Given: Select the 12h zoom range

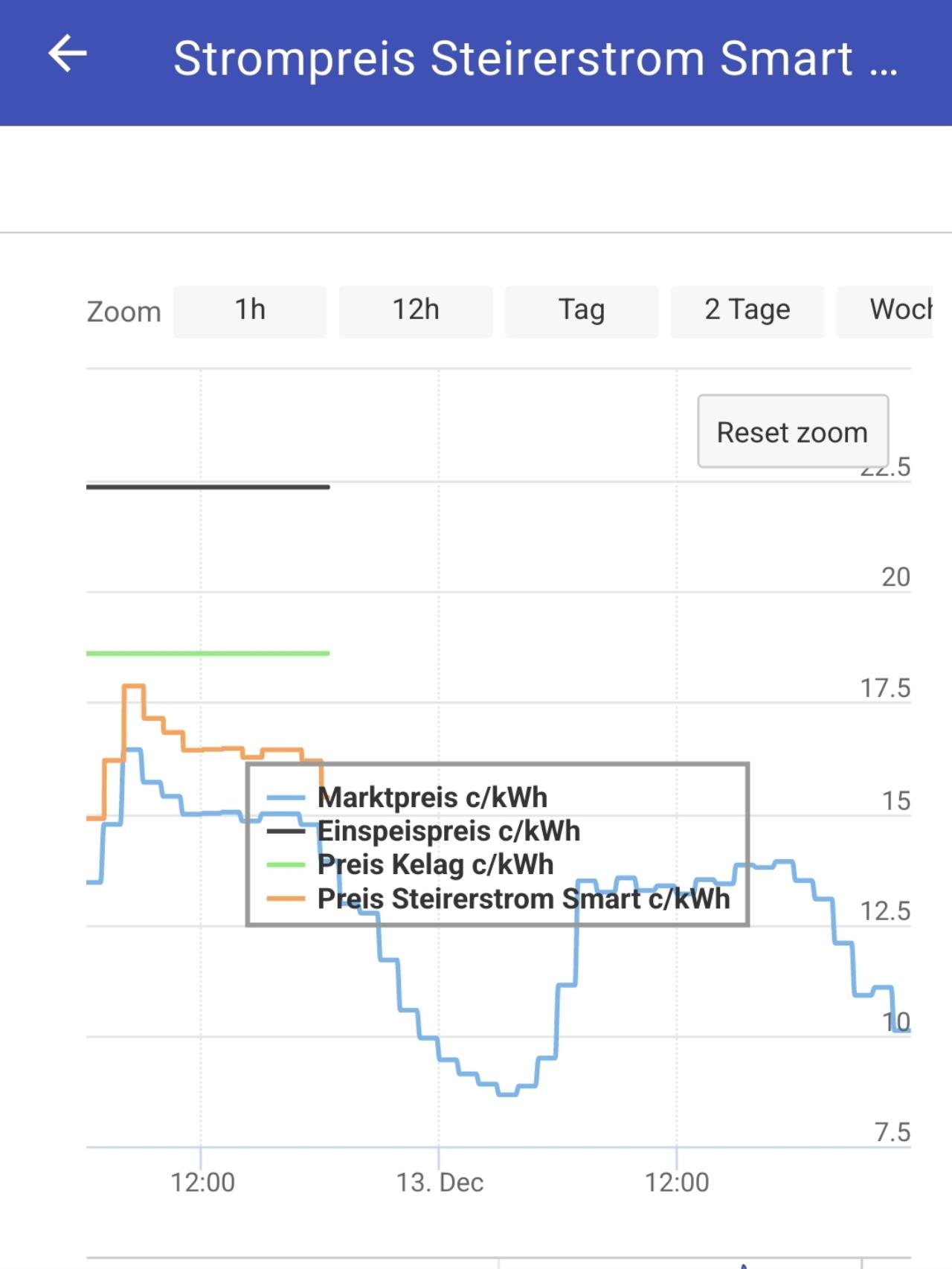Looking at the screenshot, I should [416, 311].
